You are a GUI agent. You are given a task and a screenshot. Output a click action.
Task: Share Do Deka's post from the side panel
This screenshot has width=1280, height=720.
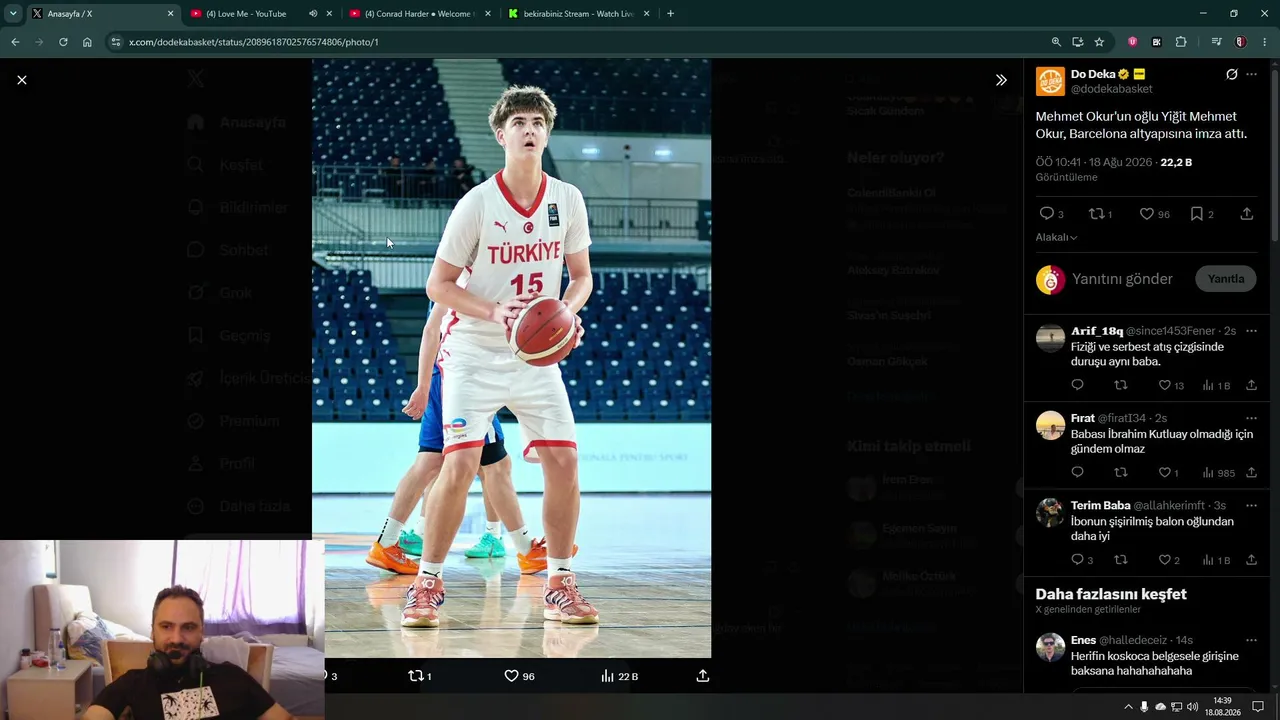click(x=1247, y=214)
